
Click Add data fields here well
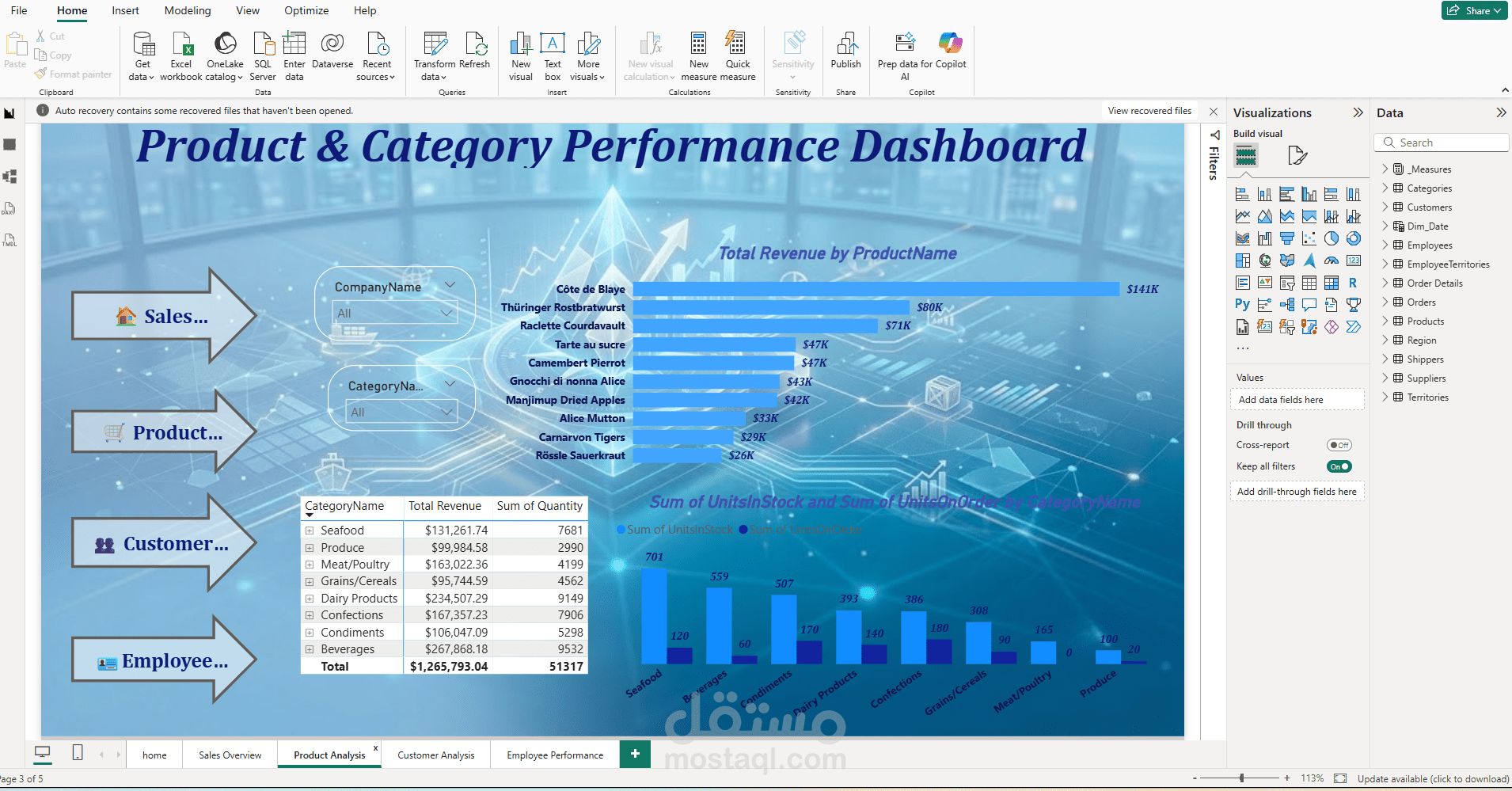1297,400
